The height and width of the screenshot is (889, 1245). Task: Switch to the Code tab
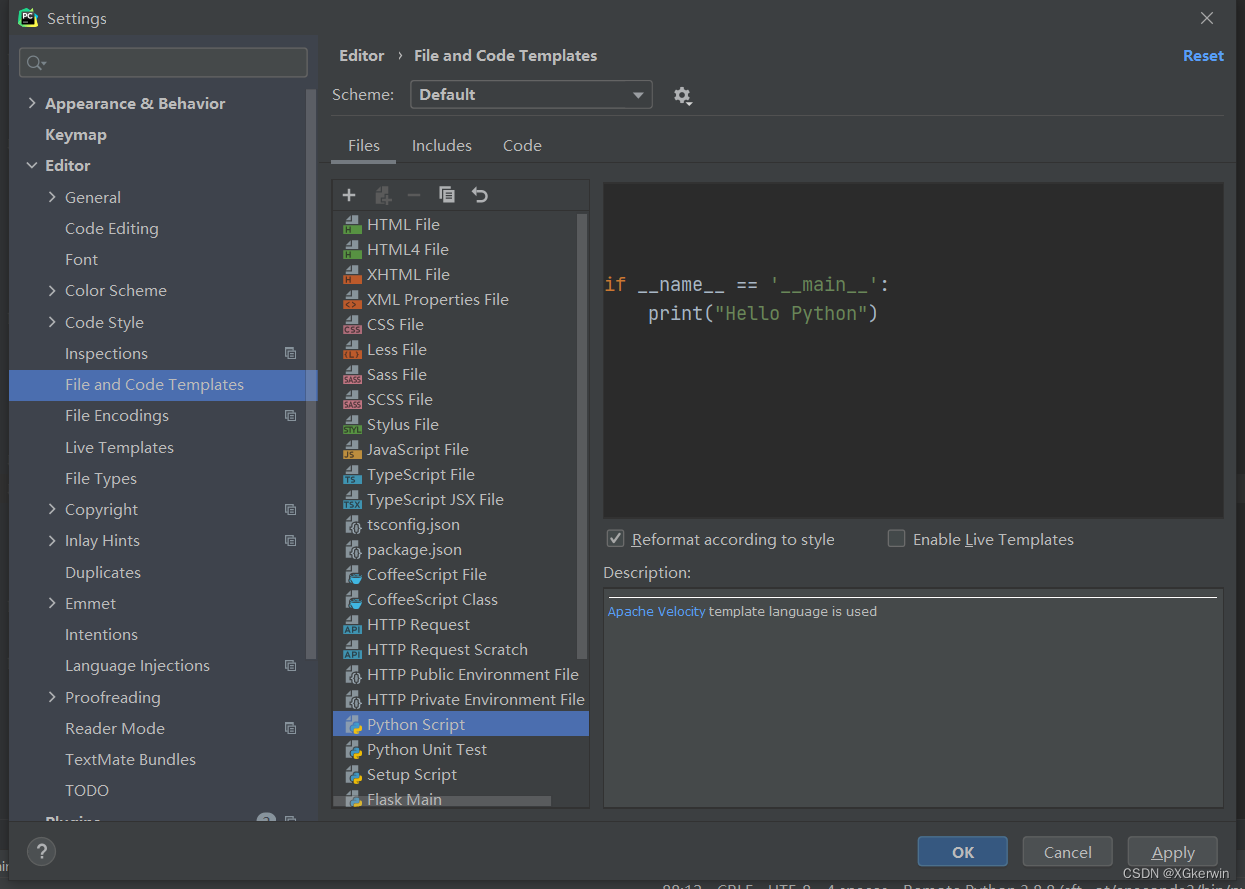522,146
